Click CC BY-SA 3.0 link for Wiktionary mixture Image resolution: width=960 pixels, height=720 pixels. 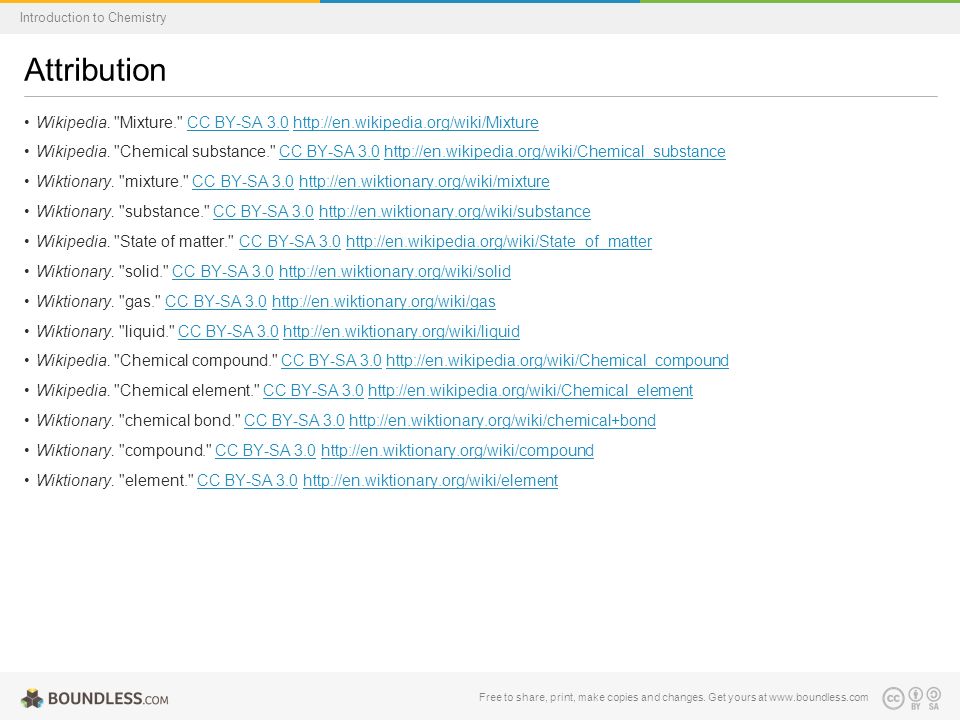click(x=243, y=181)
